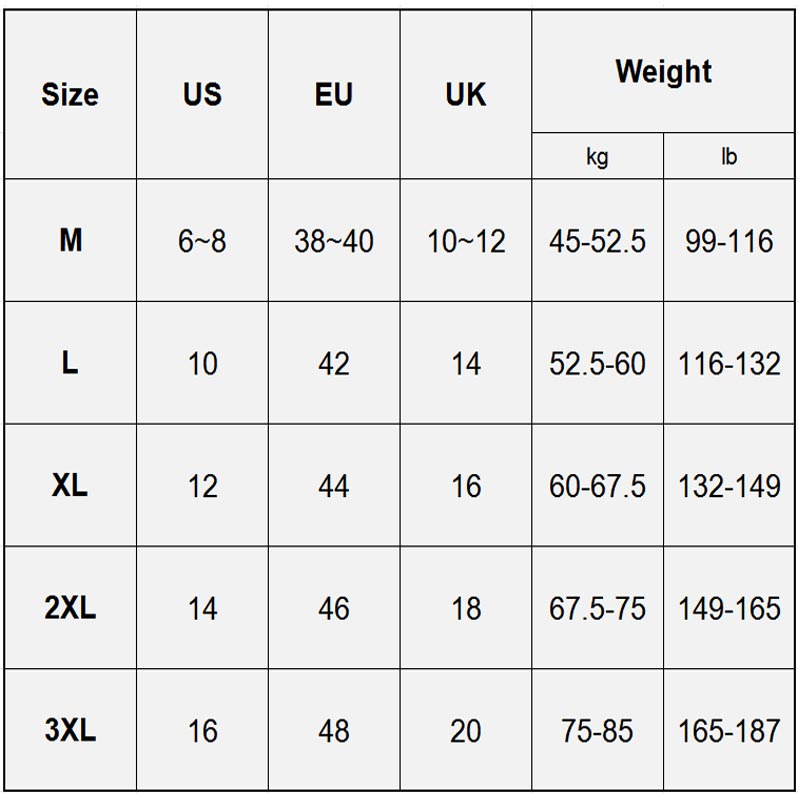Click the Size column header
The width and height of the screenshot is (800, 800).
(x=70, y=95)
